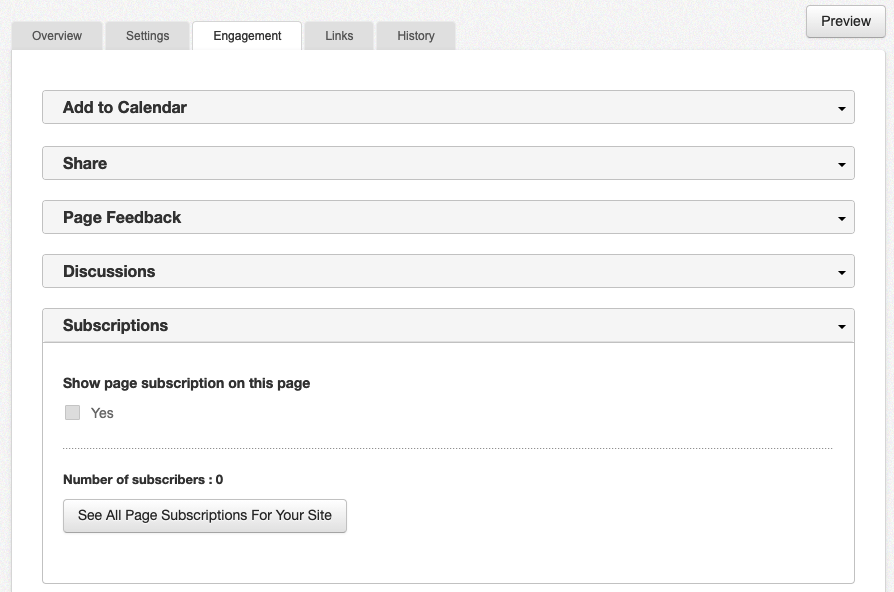
Task: Switch to the Links tab
Action: point(338,35)
